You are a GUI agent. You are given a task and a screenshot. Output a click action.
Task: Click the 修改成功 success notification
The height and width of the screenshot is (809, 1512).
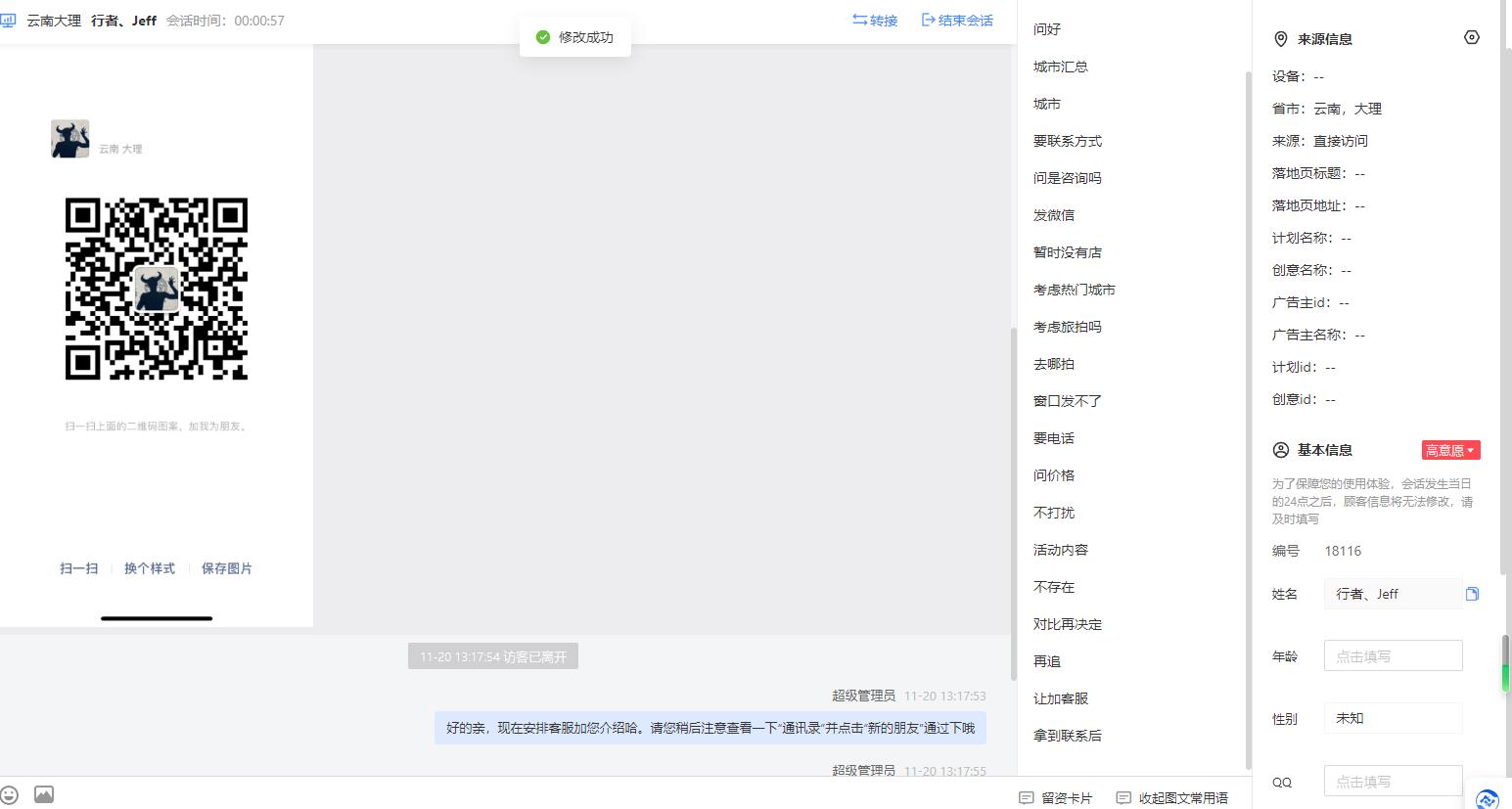click(x=575, y=37)
